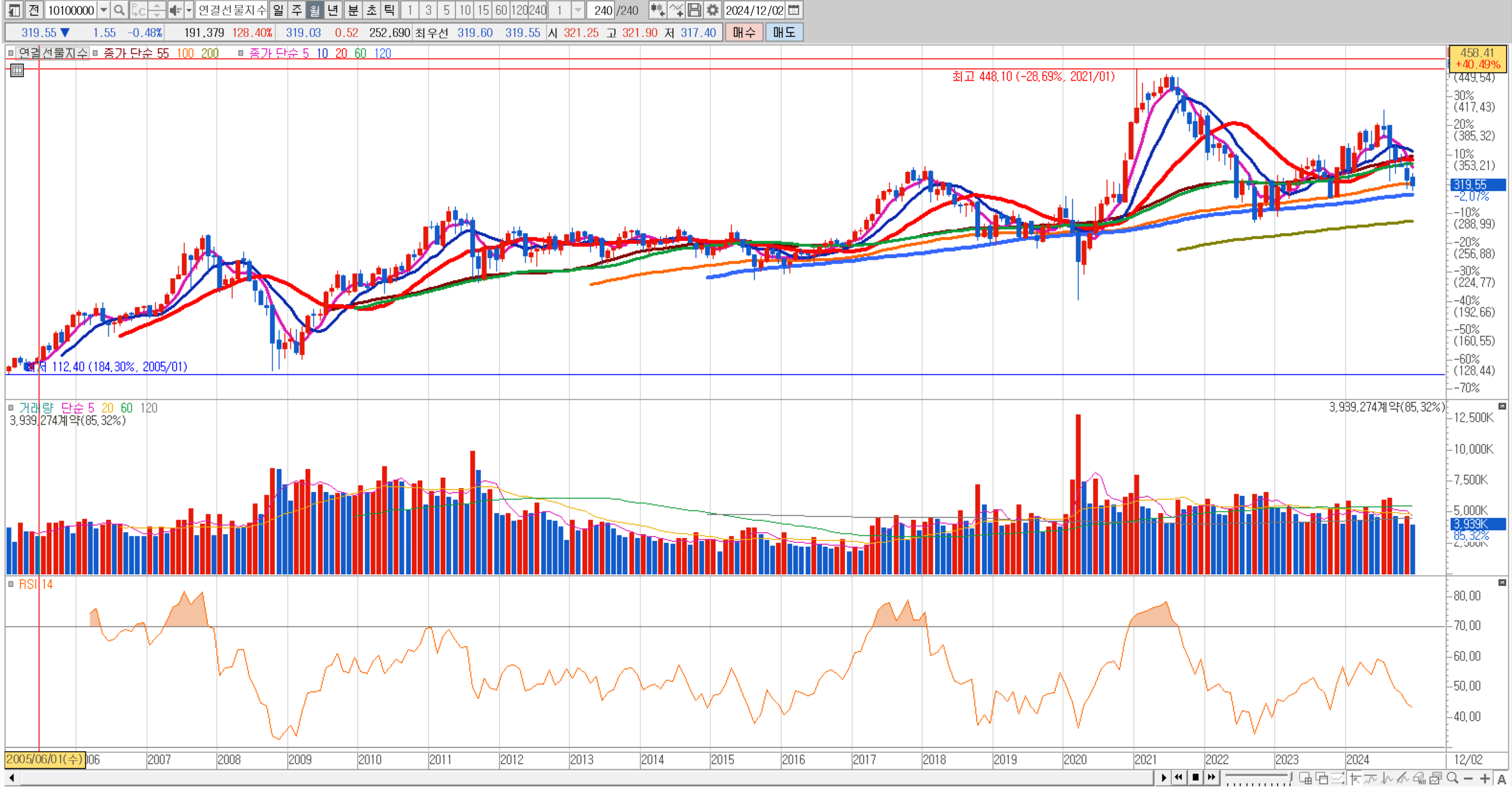Screen dimensions: 1512x787
Task: Toggle the 연결선물지수 price series checkbox
Action: (11, 53)
